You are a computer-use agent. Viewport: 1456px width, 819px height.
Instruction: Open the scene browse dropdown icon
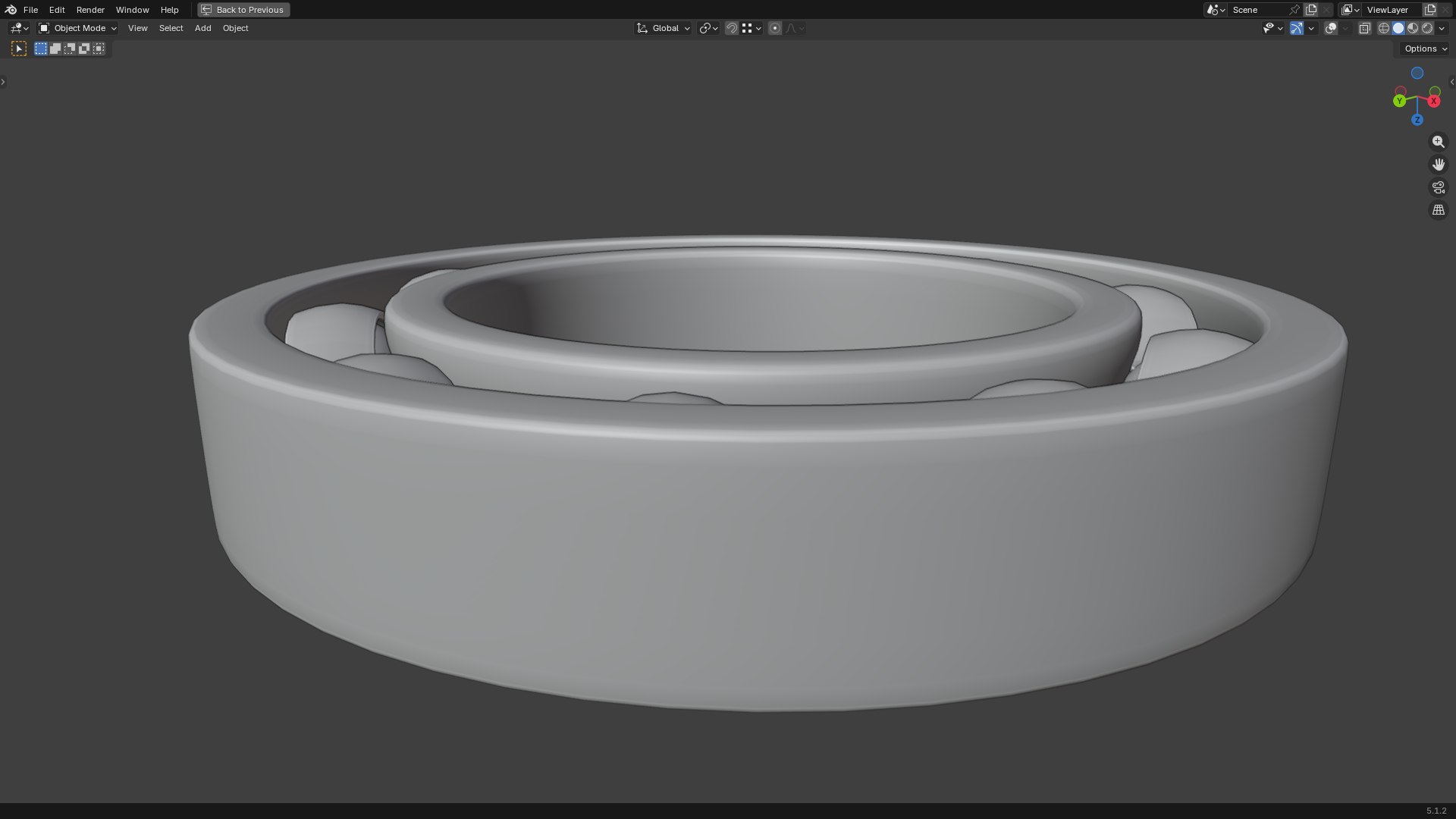tap(1216, 10)
